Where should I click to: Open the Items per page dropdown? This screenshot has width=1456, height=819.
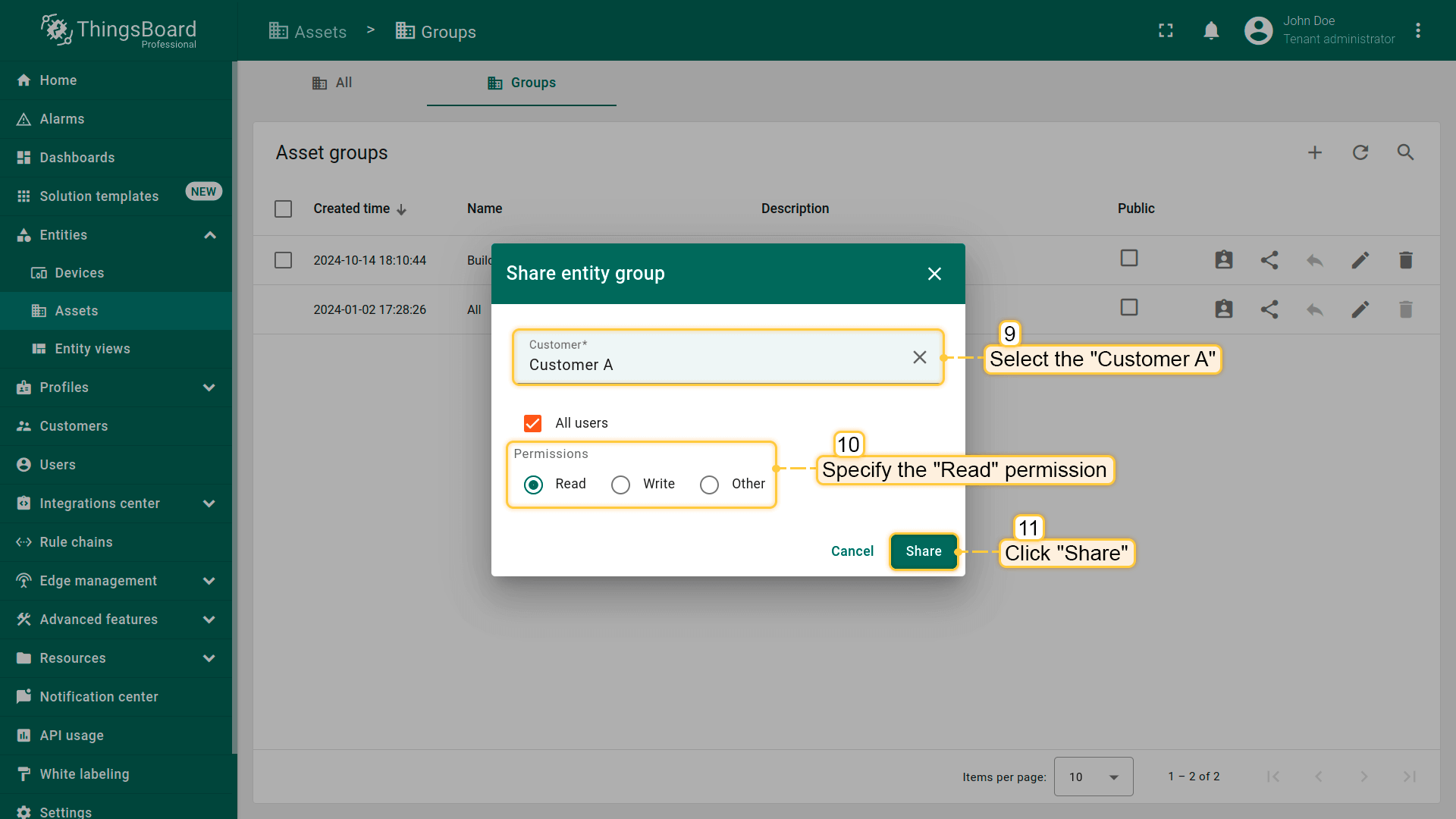tap(1093, 777)
